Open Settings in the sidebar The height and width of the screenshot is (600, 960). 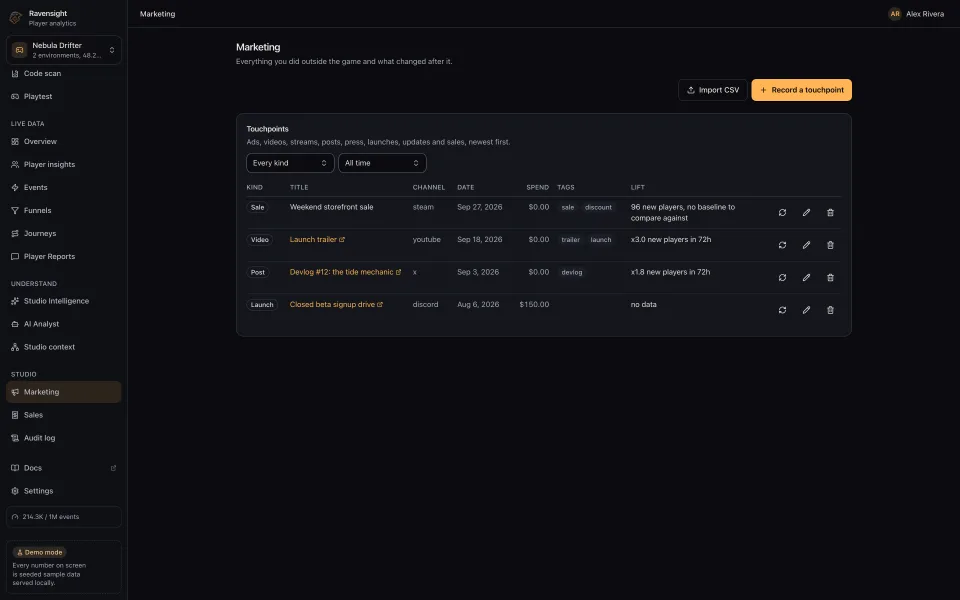point(64,491)
